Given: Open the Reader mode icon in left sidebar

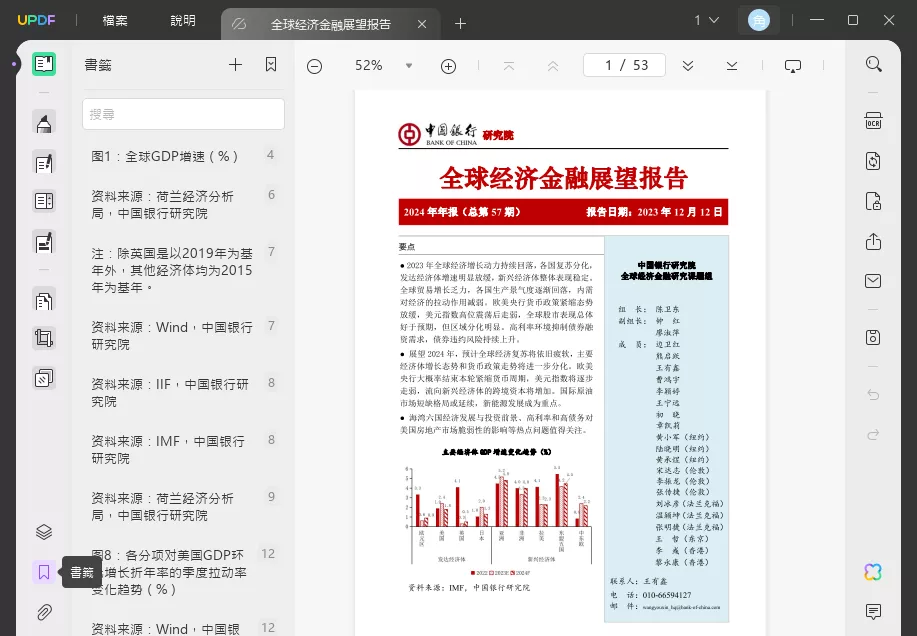Looking at the screenshot, I should tap(44, 64).
